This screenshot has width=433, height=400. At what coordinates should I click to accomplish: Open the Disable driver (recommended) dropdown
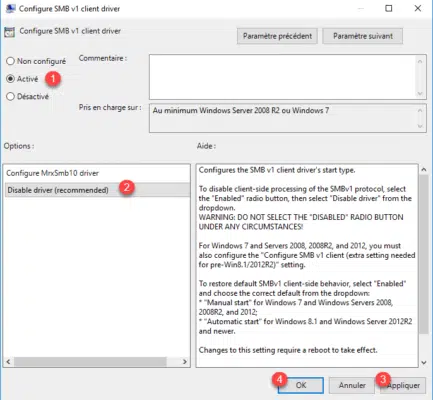97,190
